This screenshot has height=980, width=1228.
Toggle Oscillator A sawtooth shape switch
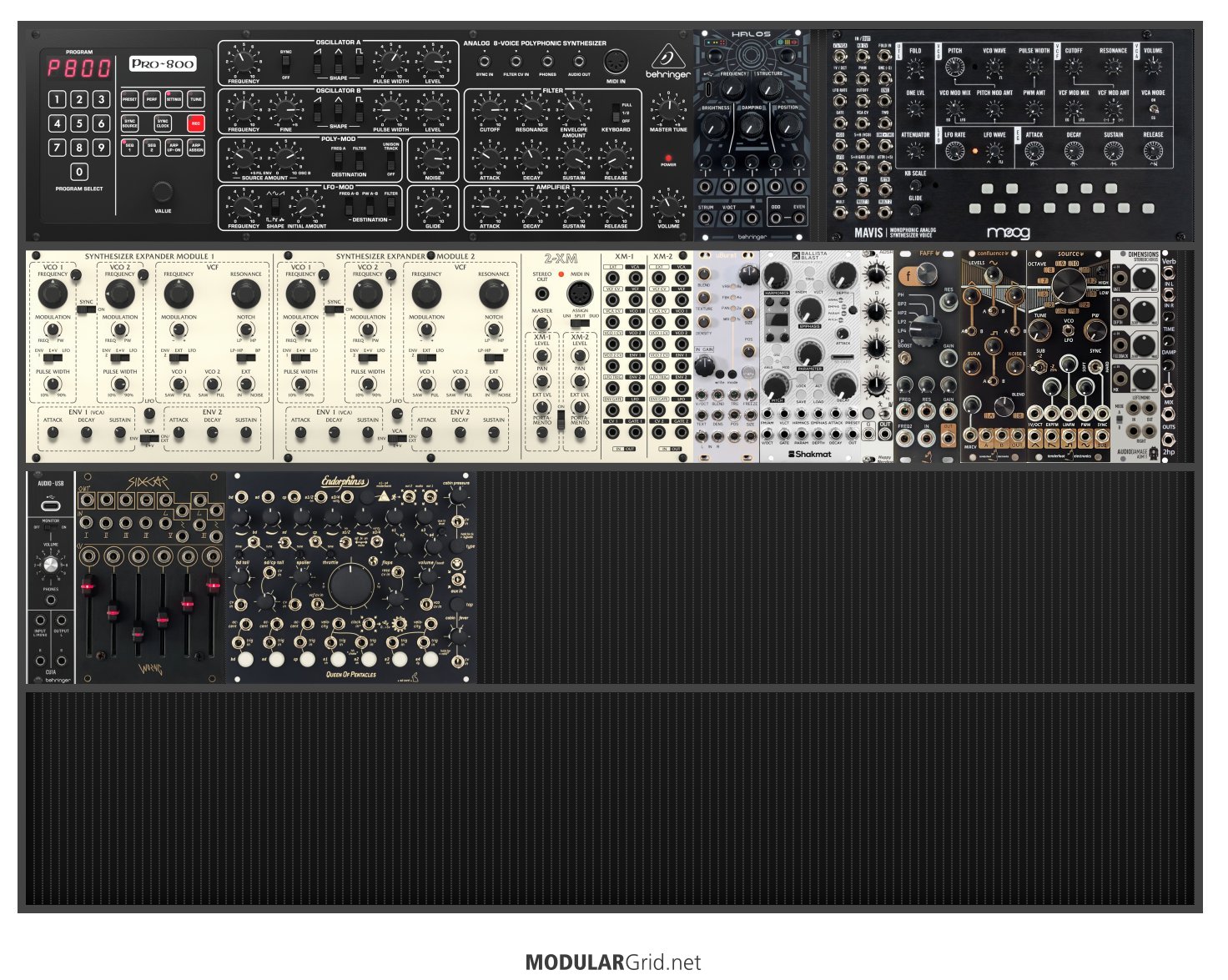pos(320,63)
